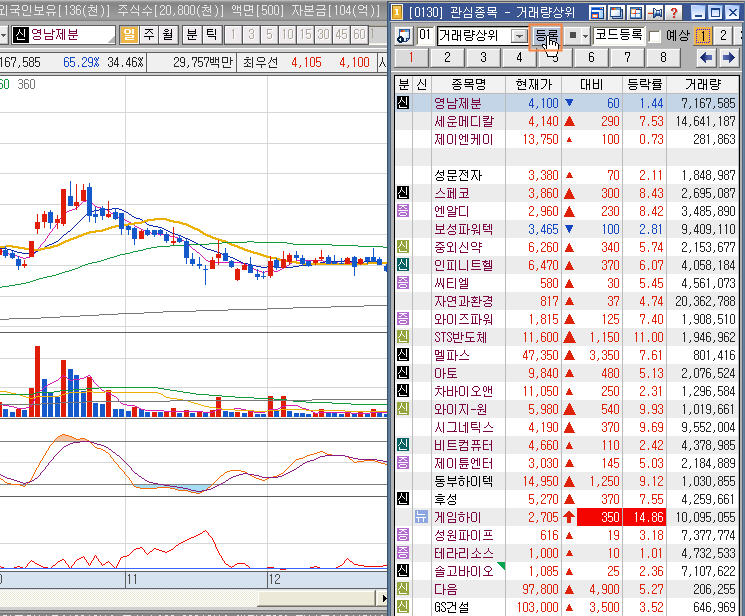The width and height of the screenshot is (745, 616).
Task: Click the 신 badge next to 스페코
Action: click(x=403, y=192)
